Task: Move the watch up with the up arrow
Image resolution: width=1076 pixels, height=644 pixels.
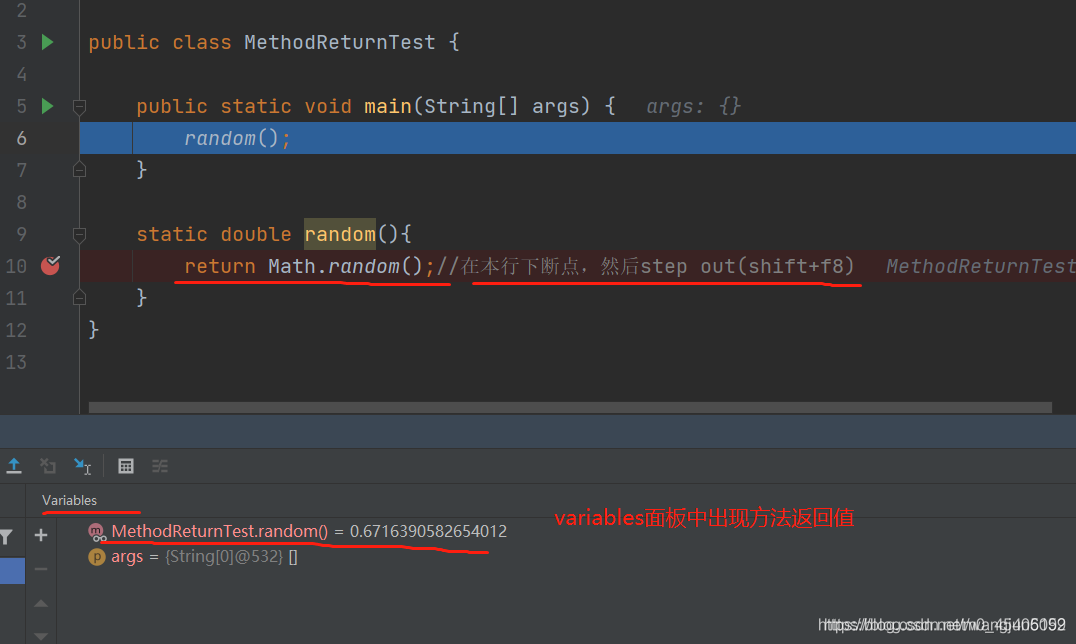Action: tap(41, 603)
